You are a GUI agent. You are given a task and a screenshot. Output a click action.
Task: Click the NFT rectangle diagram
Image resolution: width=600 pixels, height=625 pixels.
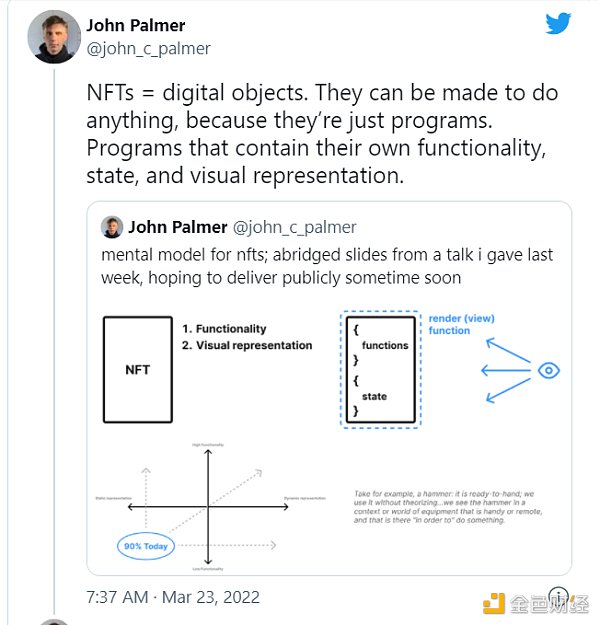[138, 369]
